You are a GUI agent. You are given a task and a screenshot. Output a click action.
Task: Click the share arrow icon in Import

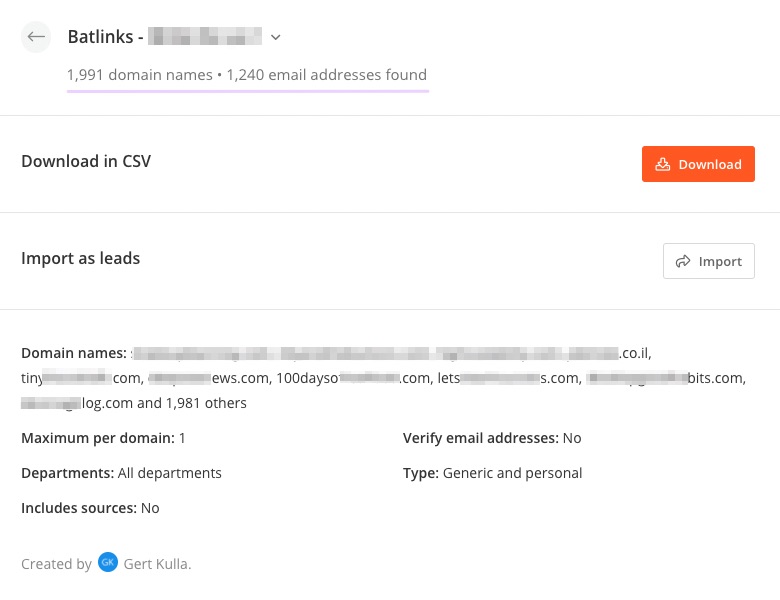(683, 261)
